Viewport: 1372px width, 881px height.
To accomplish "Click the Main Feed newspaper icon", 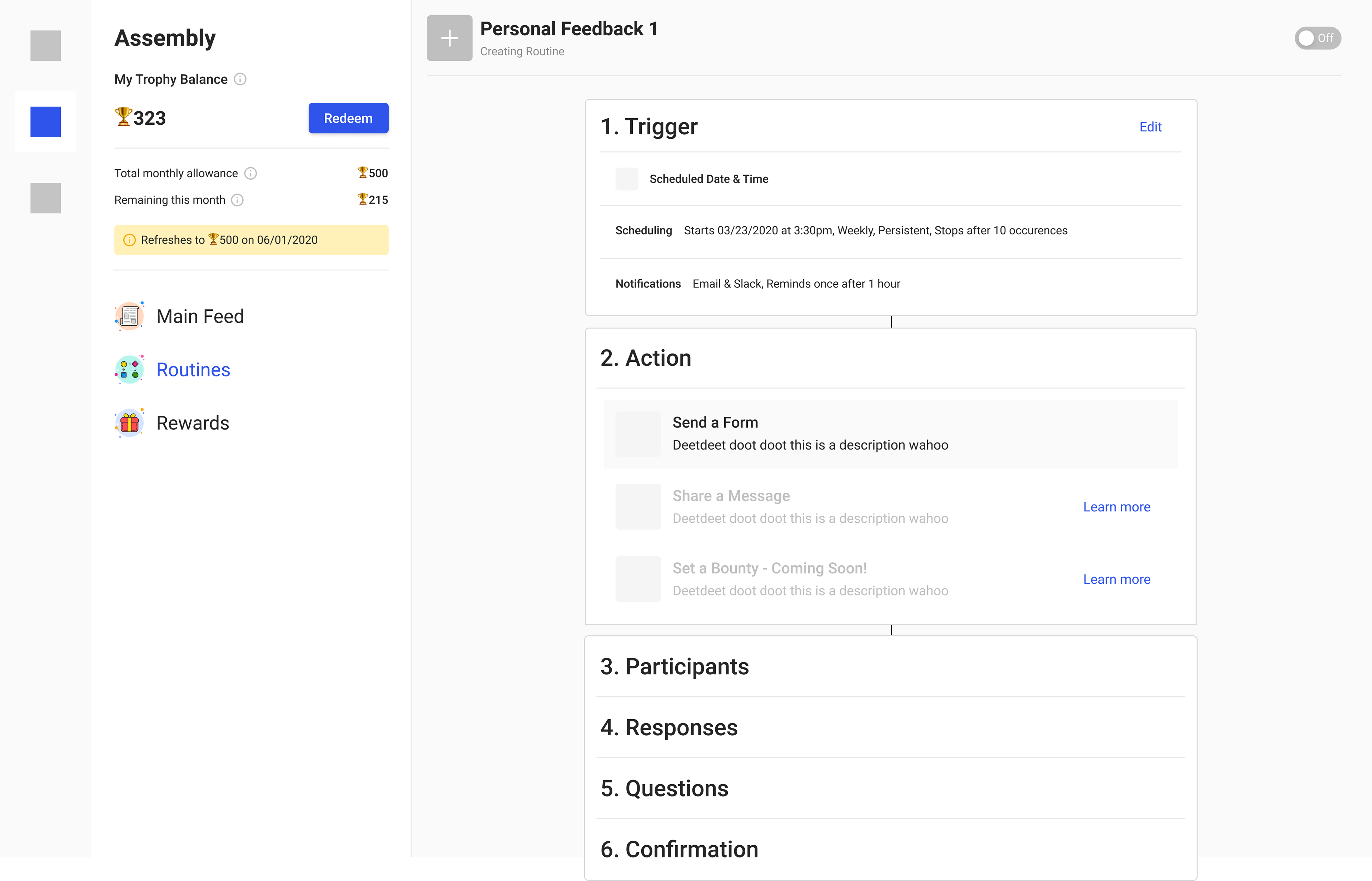I will pos(129,316).
